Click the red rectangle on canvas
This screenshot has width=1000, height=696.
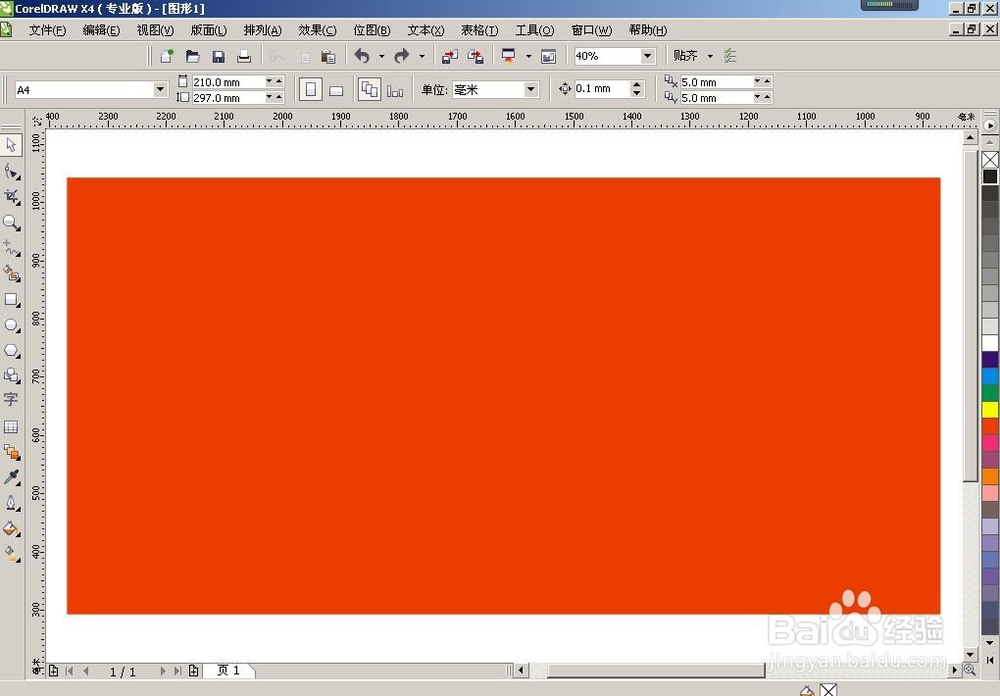[x=503, y=396]
